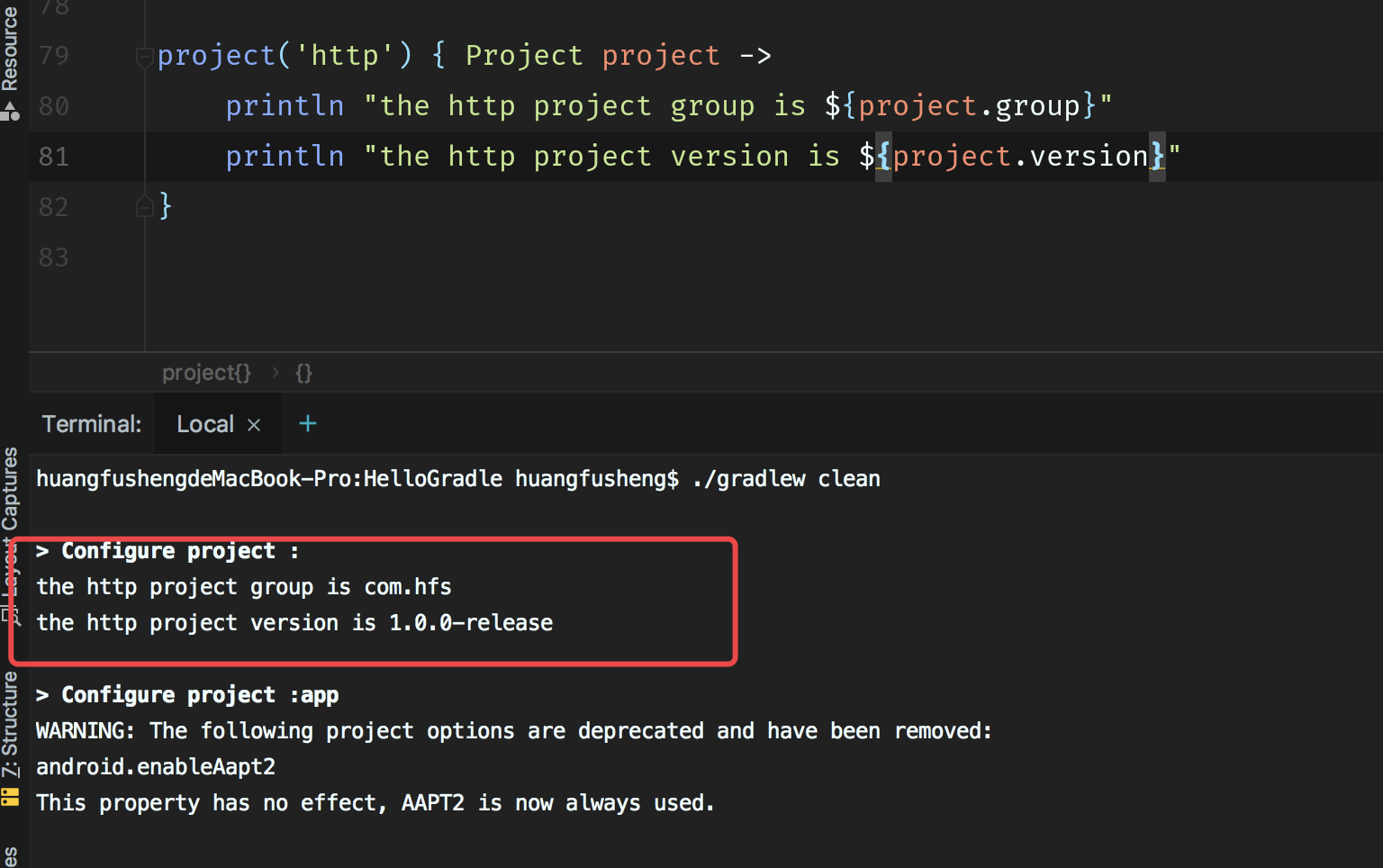Click line number 83 in gutter

pyautogui.click(x=54, y=258)
